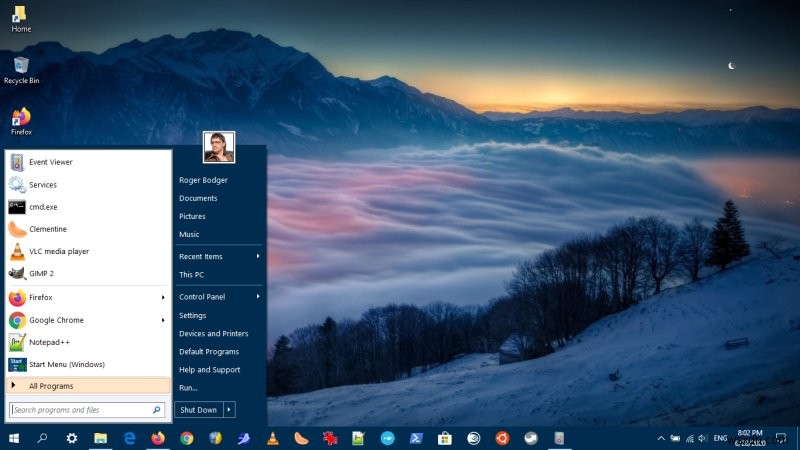Launch VLC media player from start menu
The width and height of the screenshot is (800, 450).
point(88,252)
